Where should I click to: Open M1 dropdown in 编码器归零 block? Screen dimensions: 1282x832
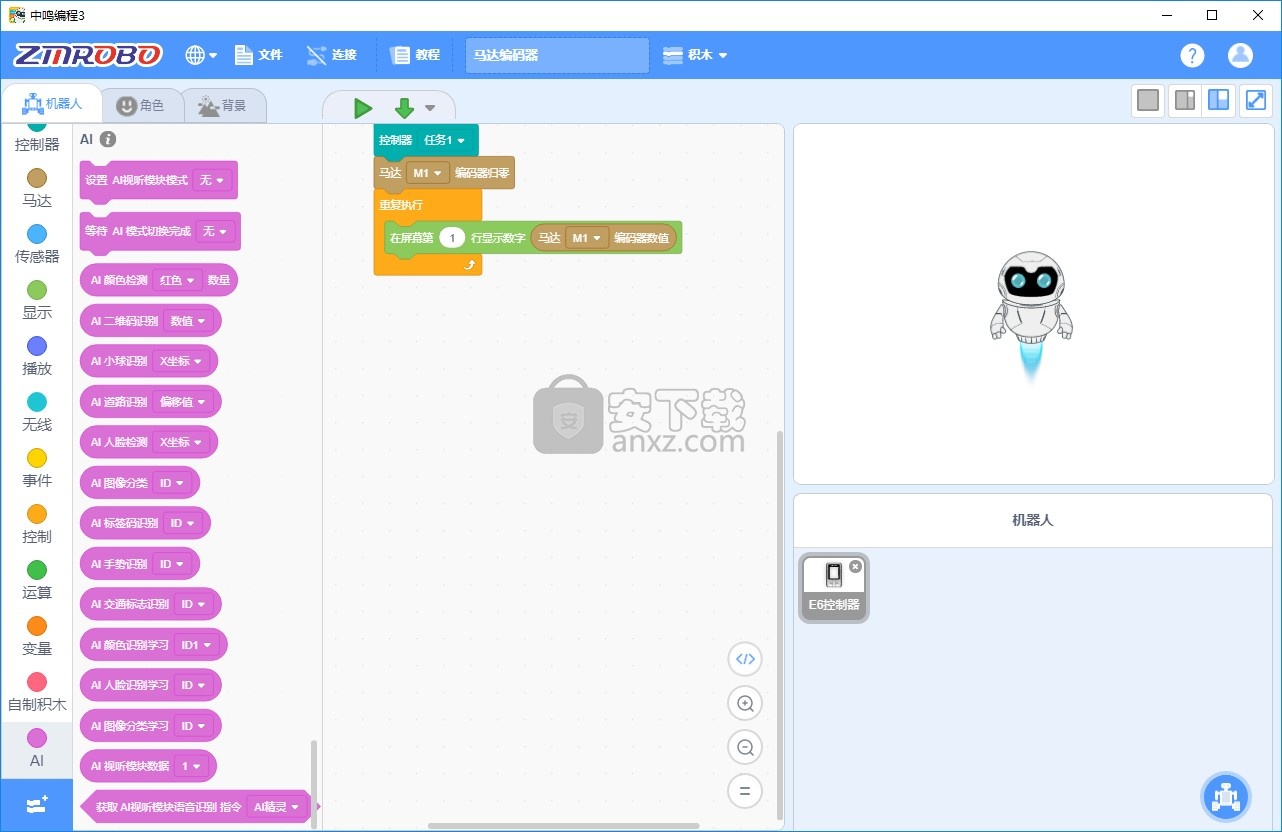click(427, 173)
